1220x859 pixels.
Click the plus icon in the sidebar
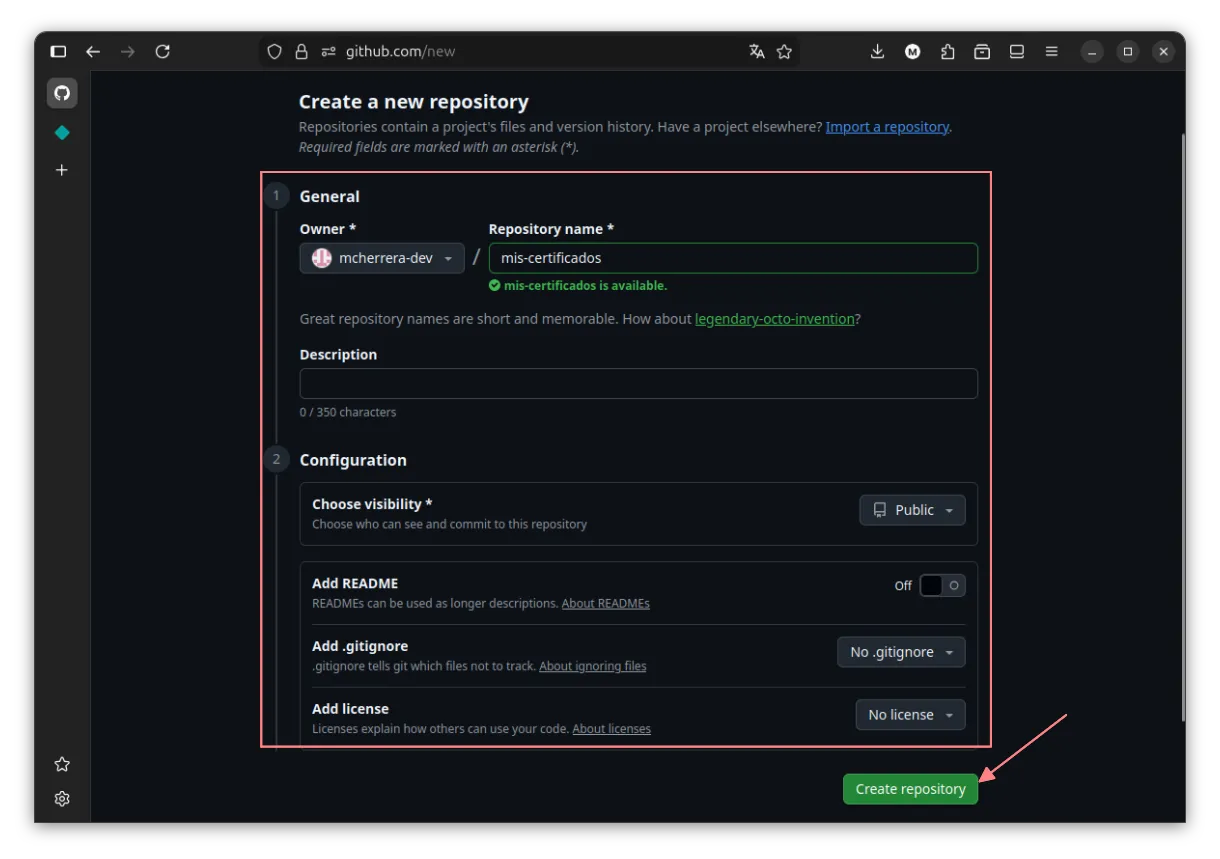[x=62, y=170]
